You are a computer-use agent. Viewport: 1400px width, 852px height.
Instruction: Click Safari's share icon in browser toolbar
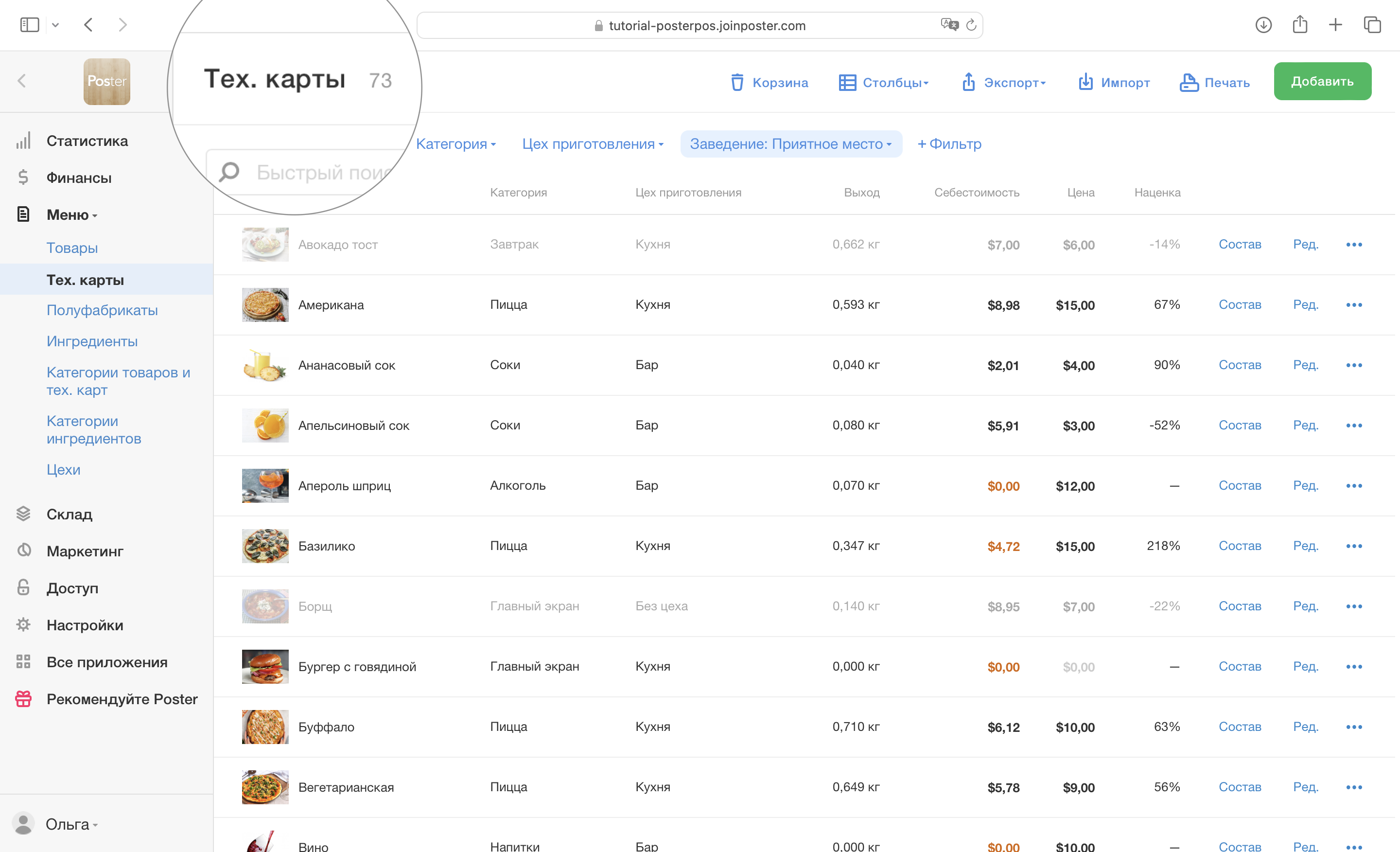1300,25
